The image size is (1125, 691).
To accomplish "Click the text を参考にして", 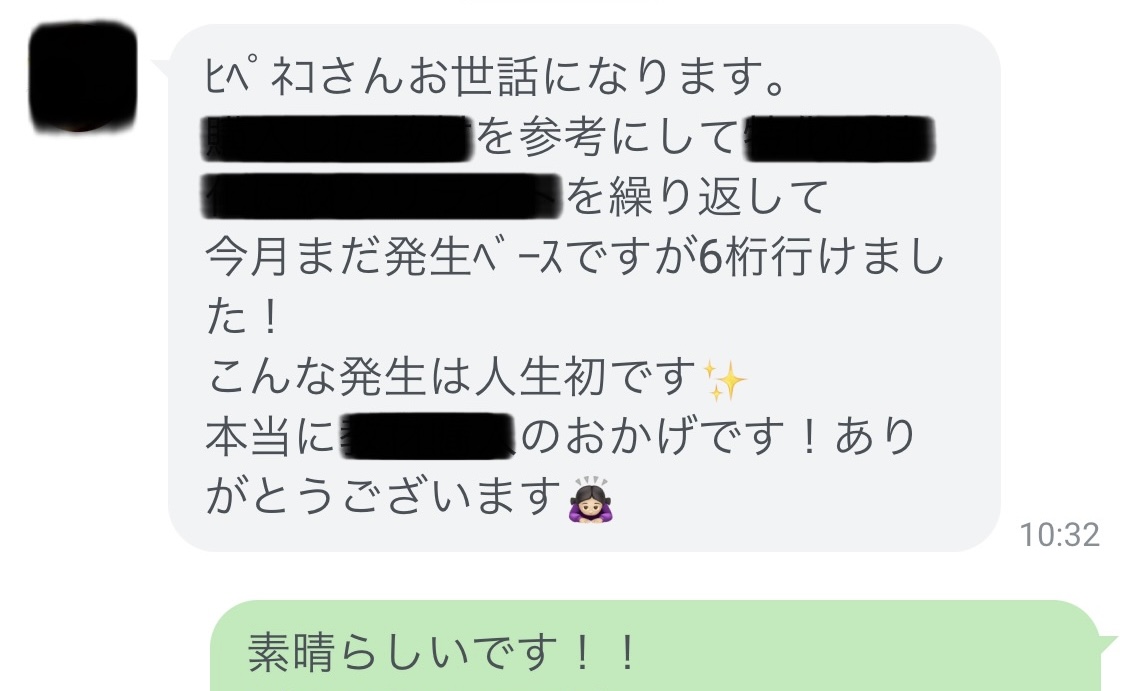I will click(x=607, y=137).
